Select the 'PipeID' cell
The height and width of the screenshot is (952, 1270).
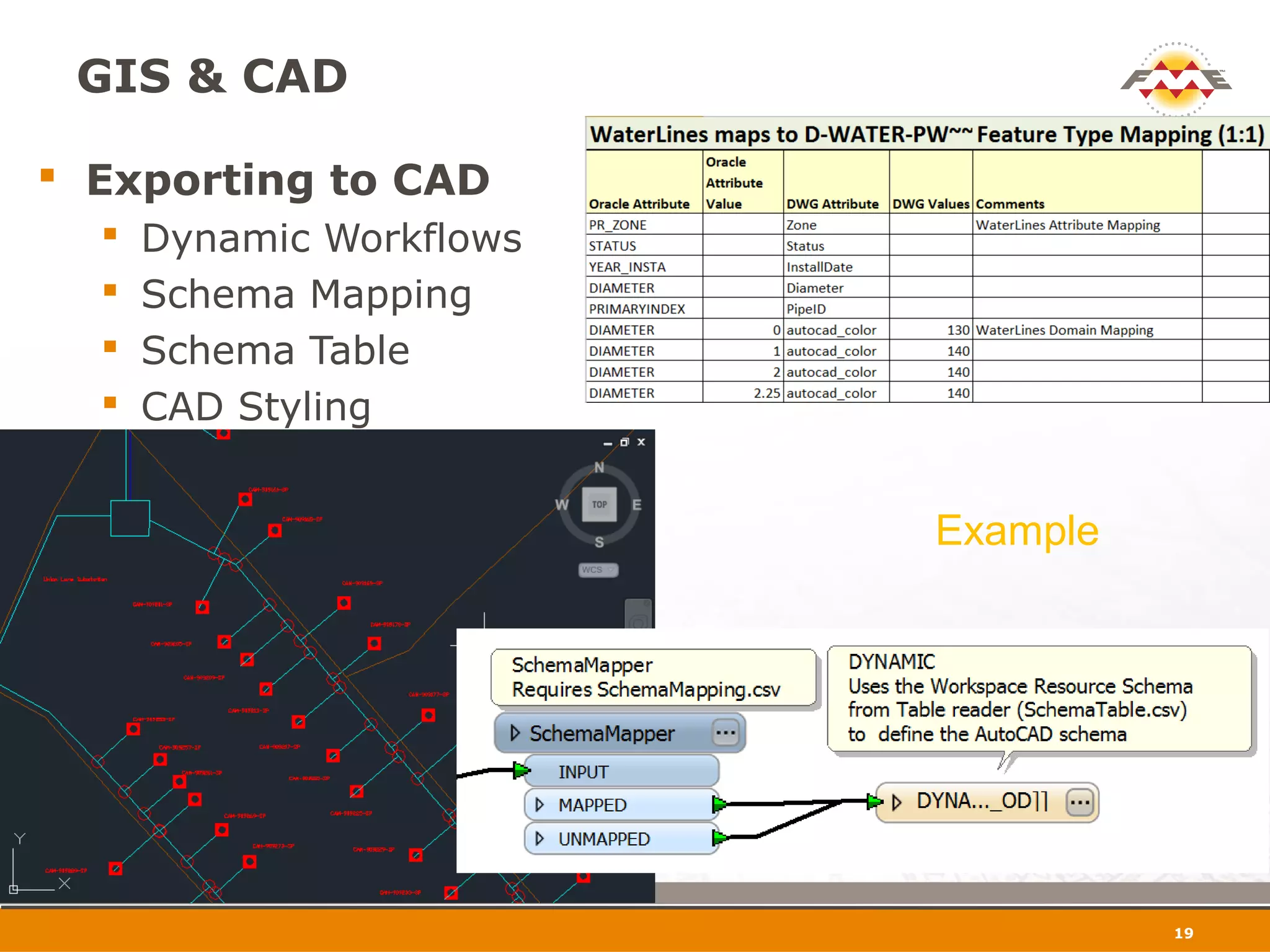(837, 309)
